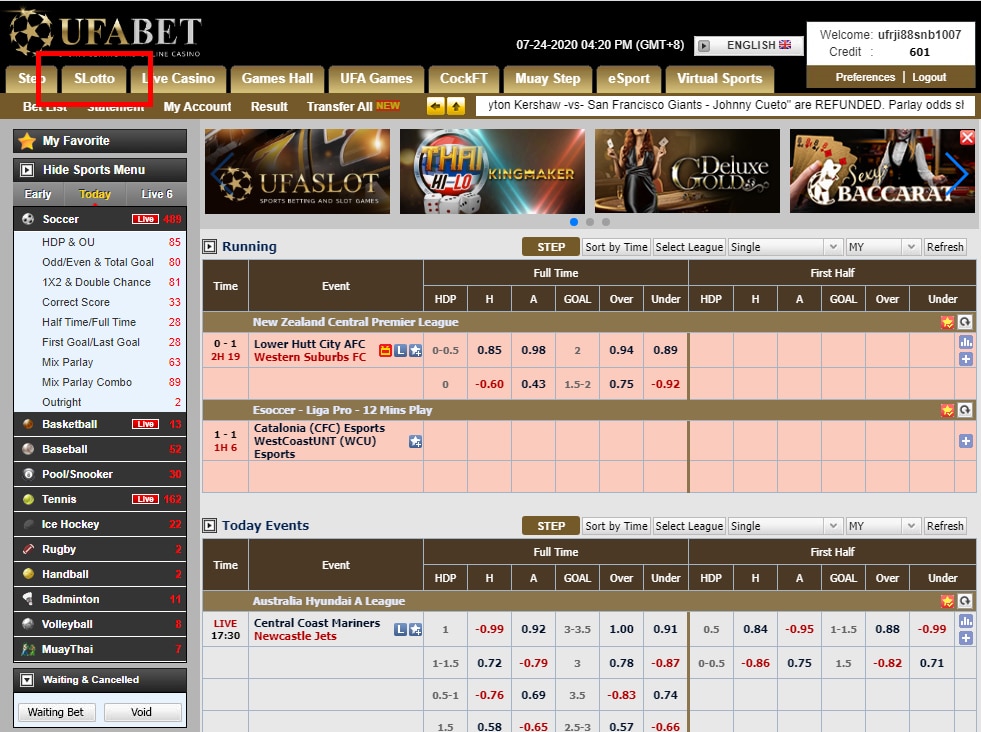981x732 pixels.
Task: Select the first carousel dot
Action: tap(574, 221)
